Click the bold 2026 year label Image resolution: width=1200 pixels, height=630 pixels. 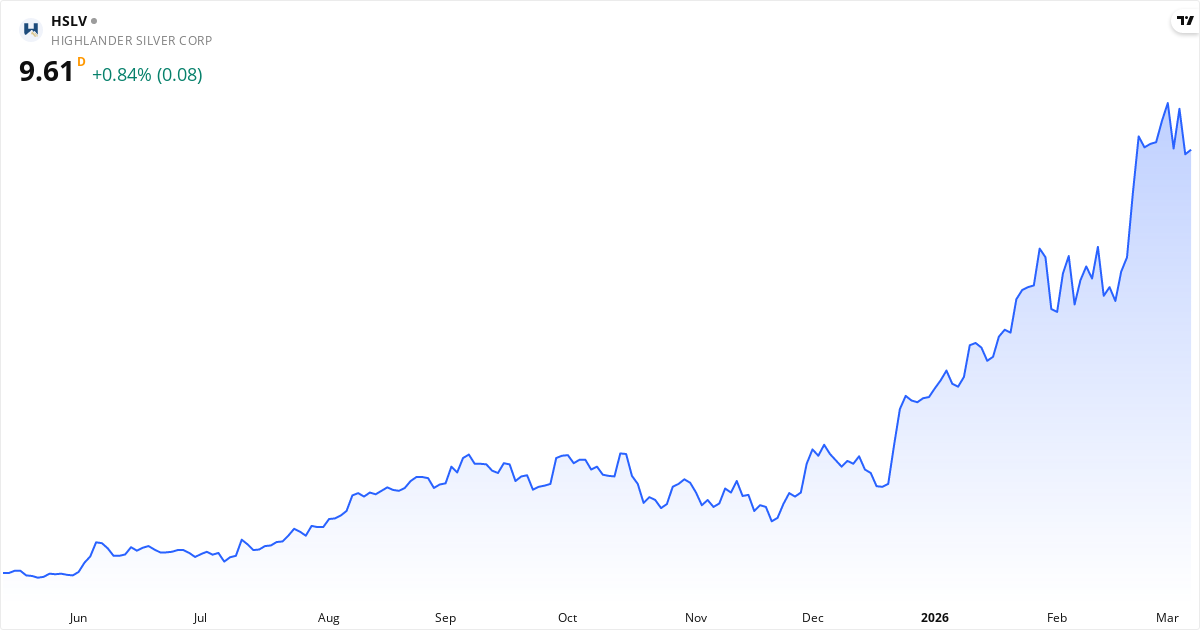[x=935, y=618]
